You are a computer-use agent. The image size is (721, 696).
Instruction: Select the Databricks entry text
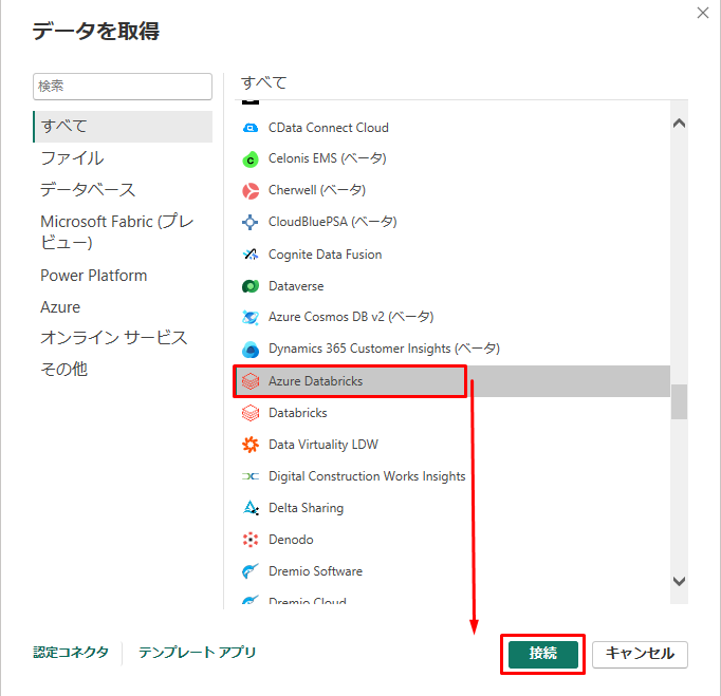(298, 413)
